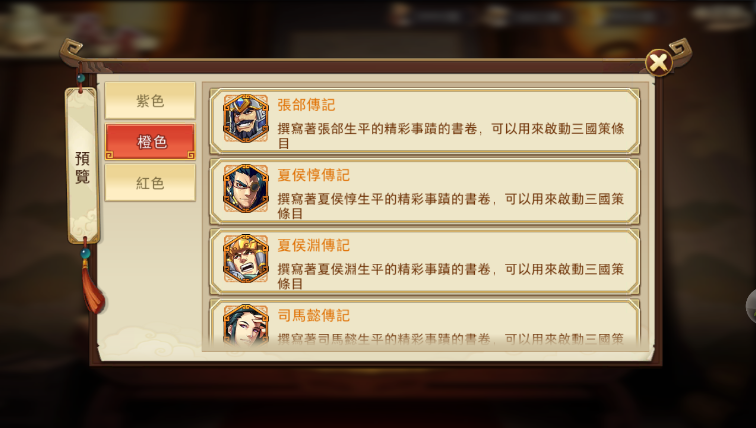Select the 張郃傳記 title text
Viewport: 756px width, 428px height.
tap(306, 105)
